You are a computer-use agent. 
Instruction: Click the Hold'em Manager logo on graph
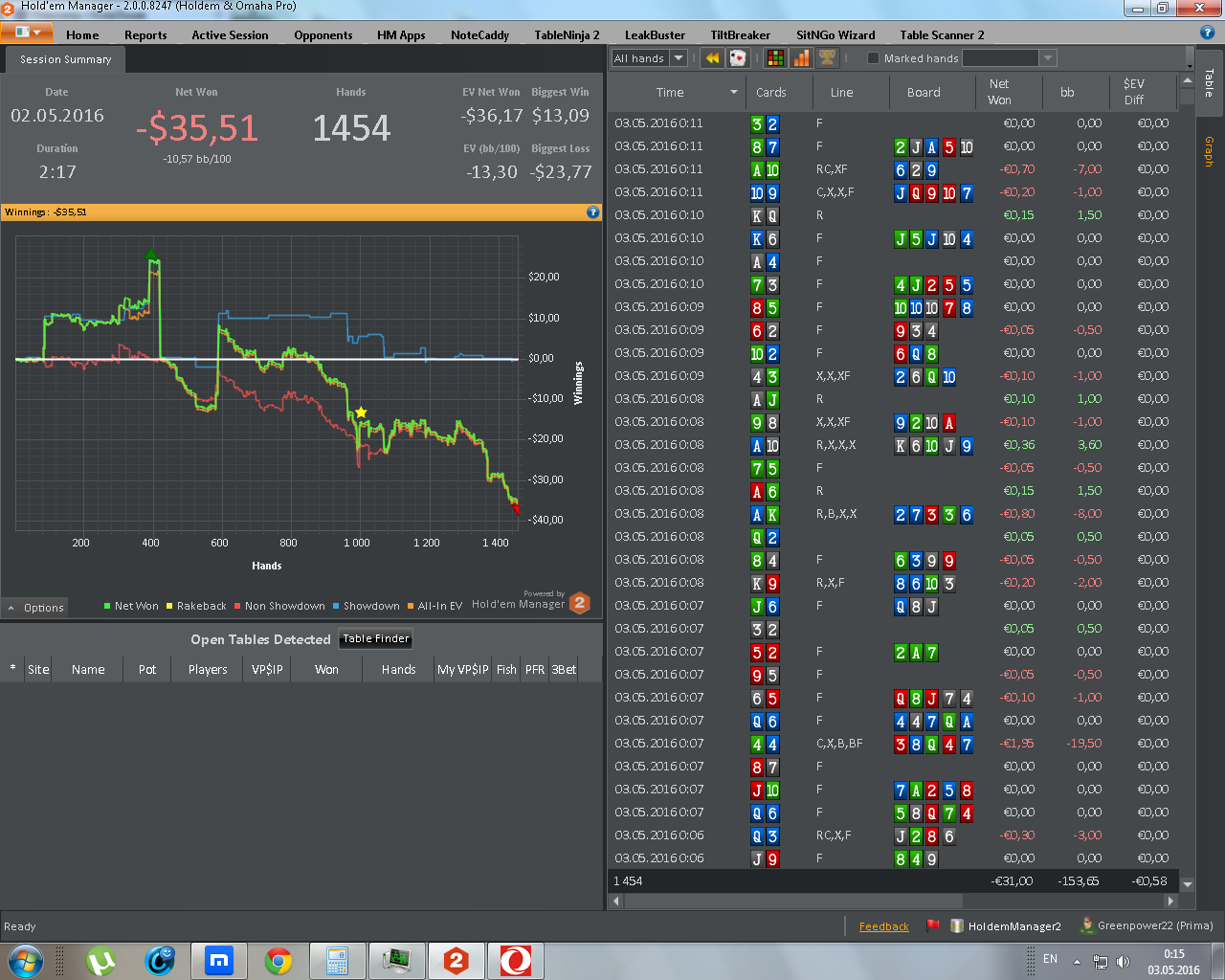(580, 603)
